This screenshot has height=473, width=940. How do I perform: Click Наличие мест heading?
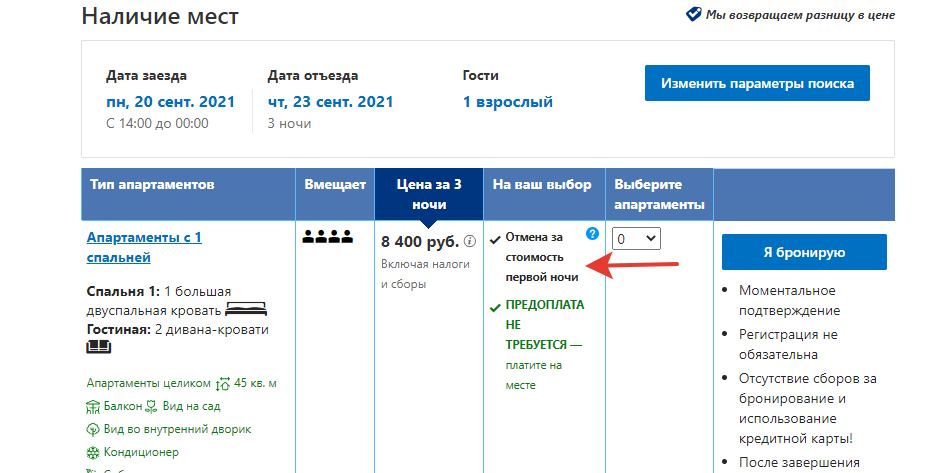click(x=160, y=16)
